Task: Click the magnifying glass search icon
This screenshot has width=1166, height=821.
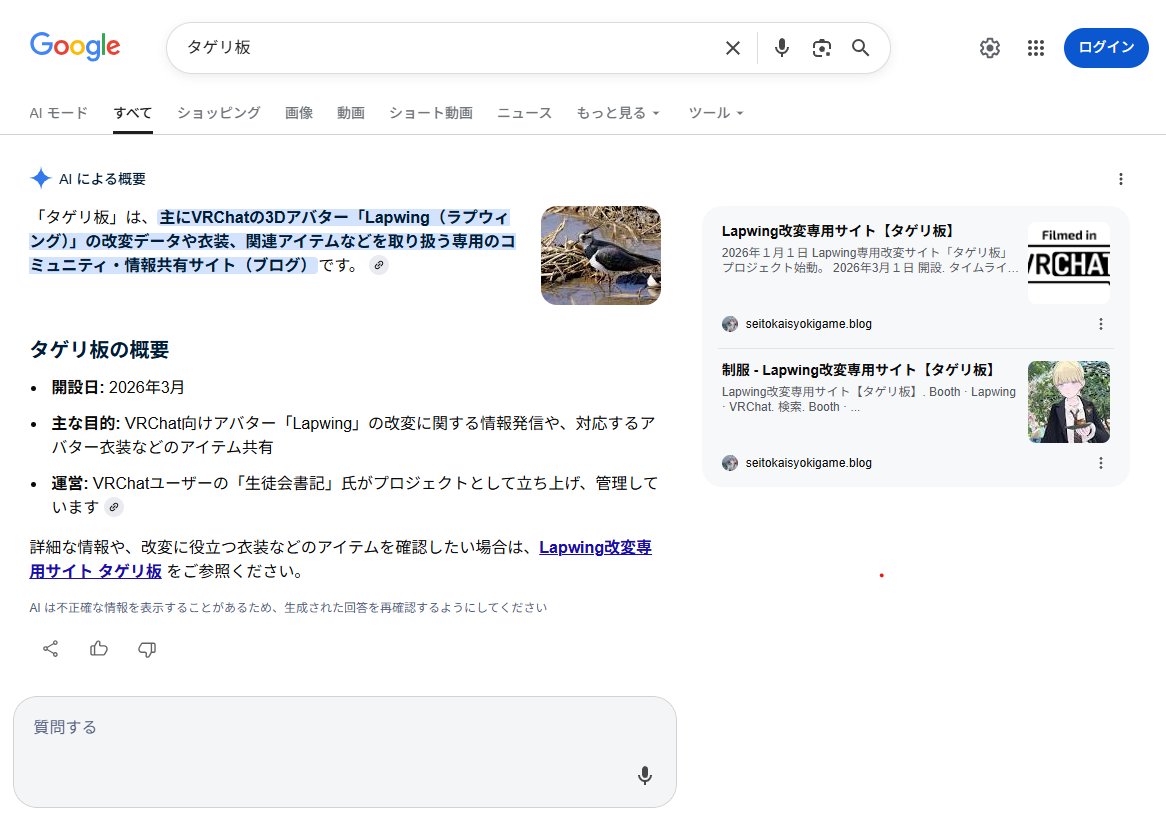Action: (x=860, y=48)
